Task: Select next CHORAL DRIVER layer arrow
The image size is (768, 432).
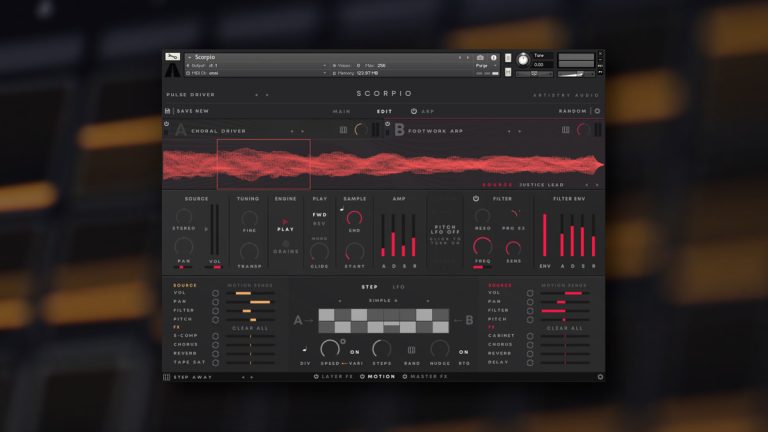Action: click(x=303, y=131)
